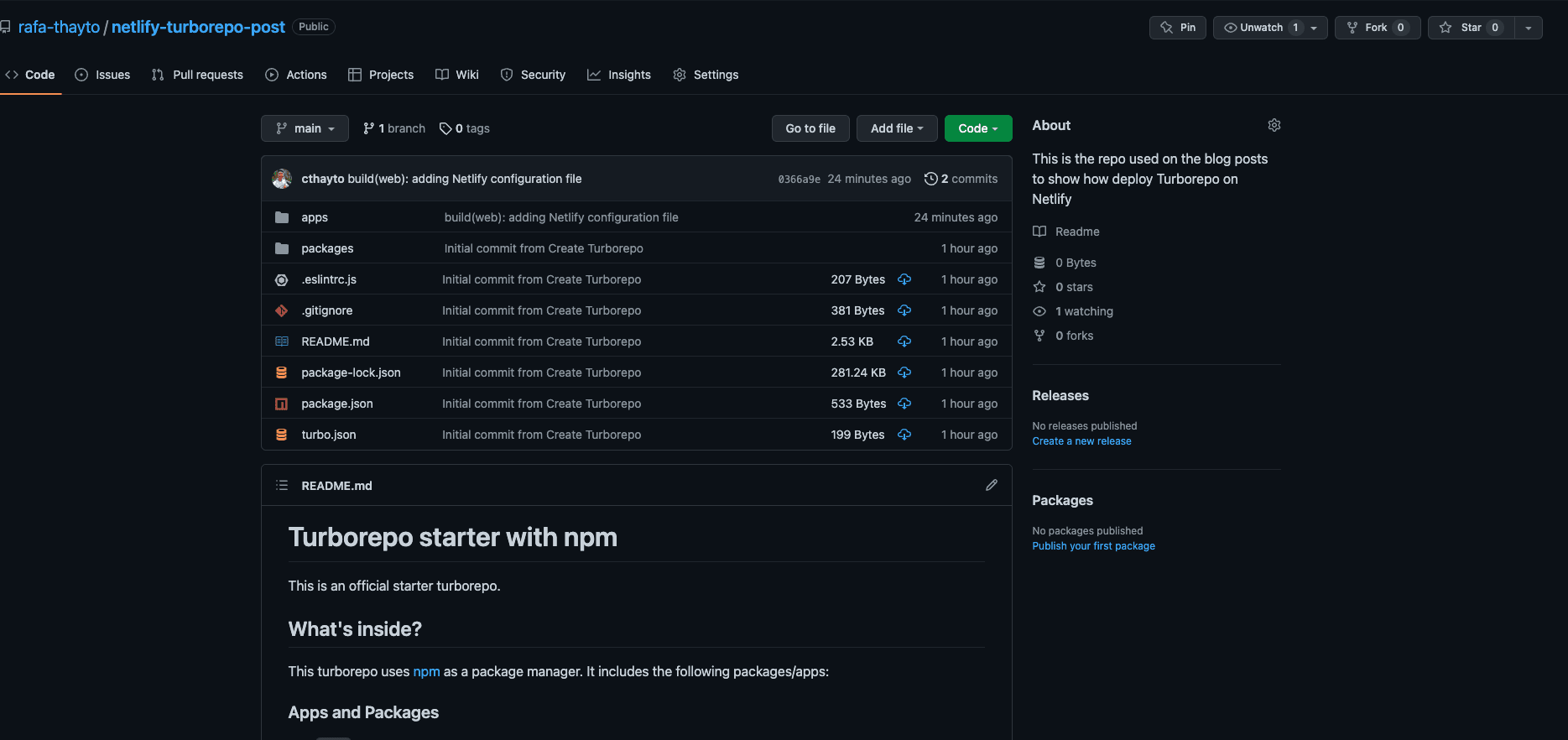The width and height of the screenshot is (1568, 740).
Task: Click the turbo.json file icon
Action: click(282, 435)
